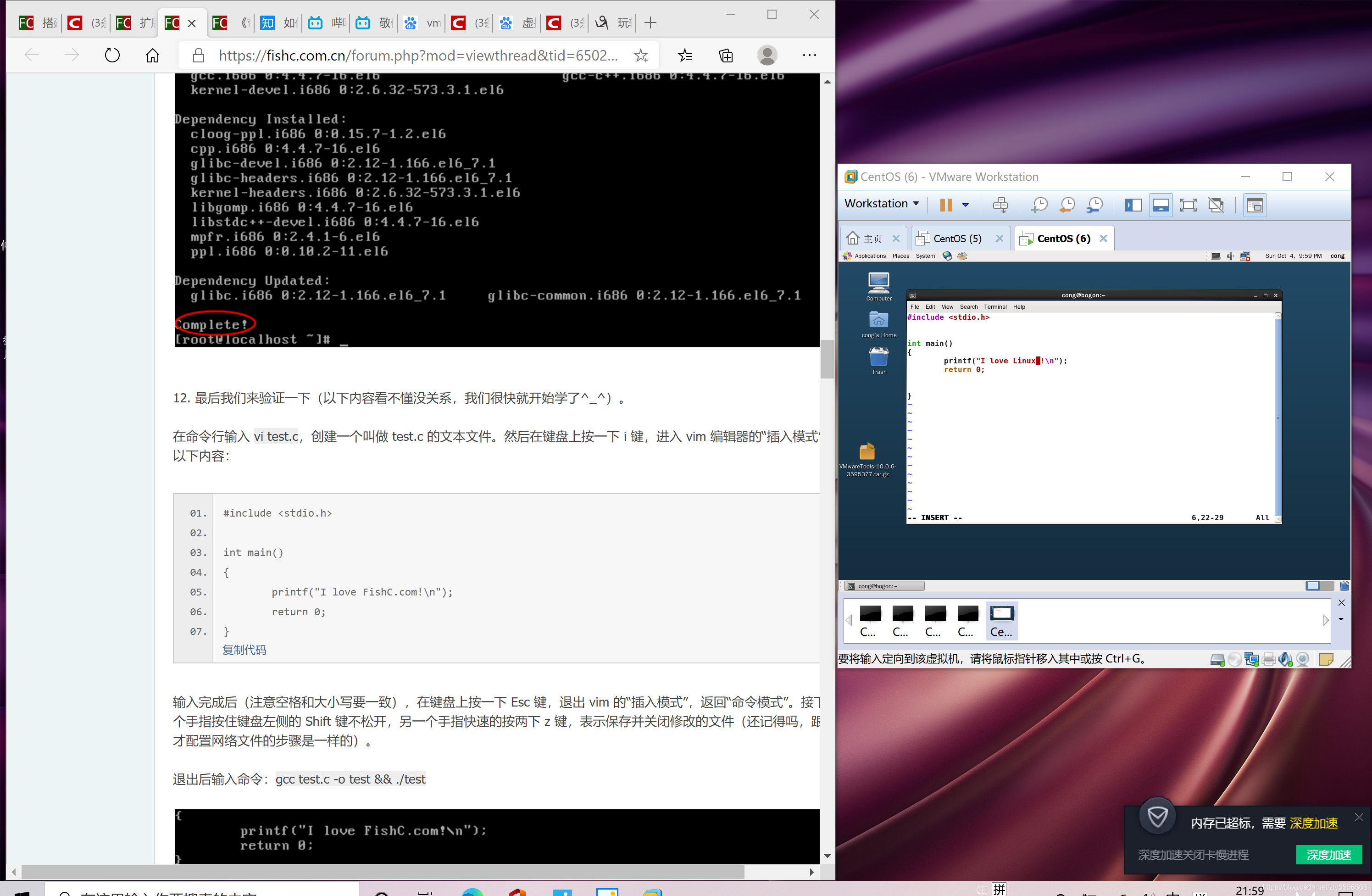Go to browser home page
1372x896 pixels.
pyautogui.click(x=152, y=56)
